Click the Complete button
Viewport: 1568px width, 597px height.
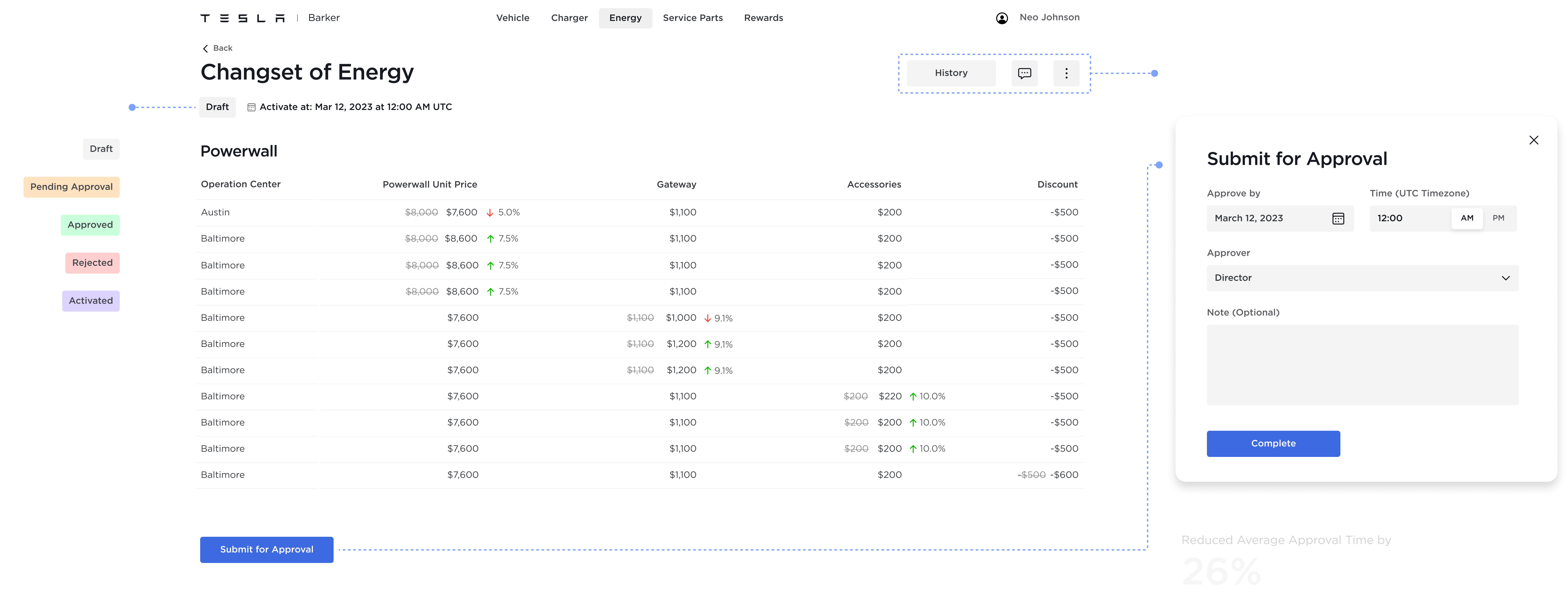point(1273,443)
